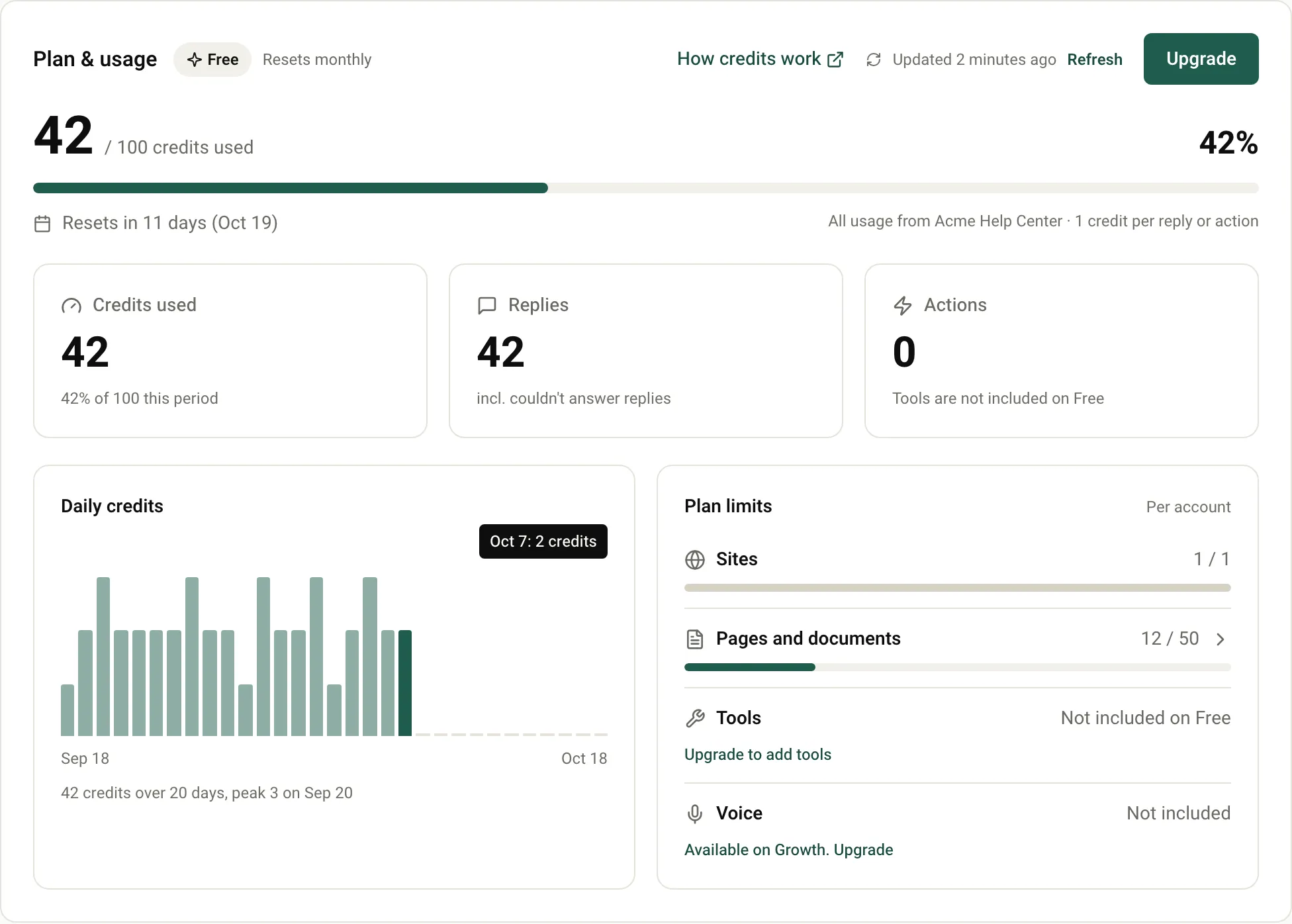Click 42 credits over 20 days summary text

pos(207,793)
